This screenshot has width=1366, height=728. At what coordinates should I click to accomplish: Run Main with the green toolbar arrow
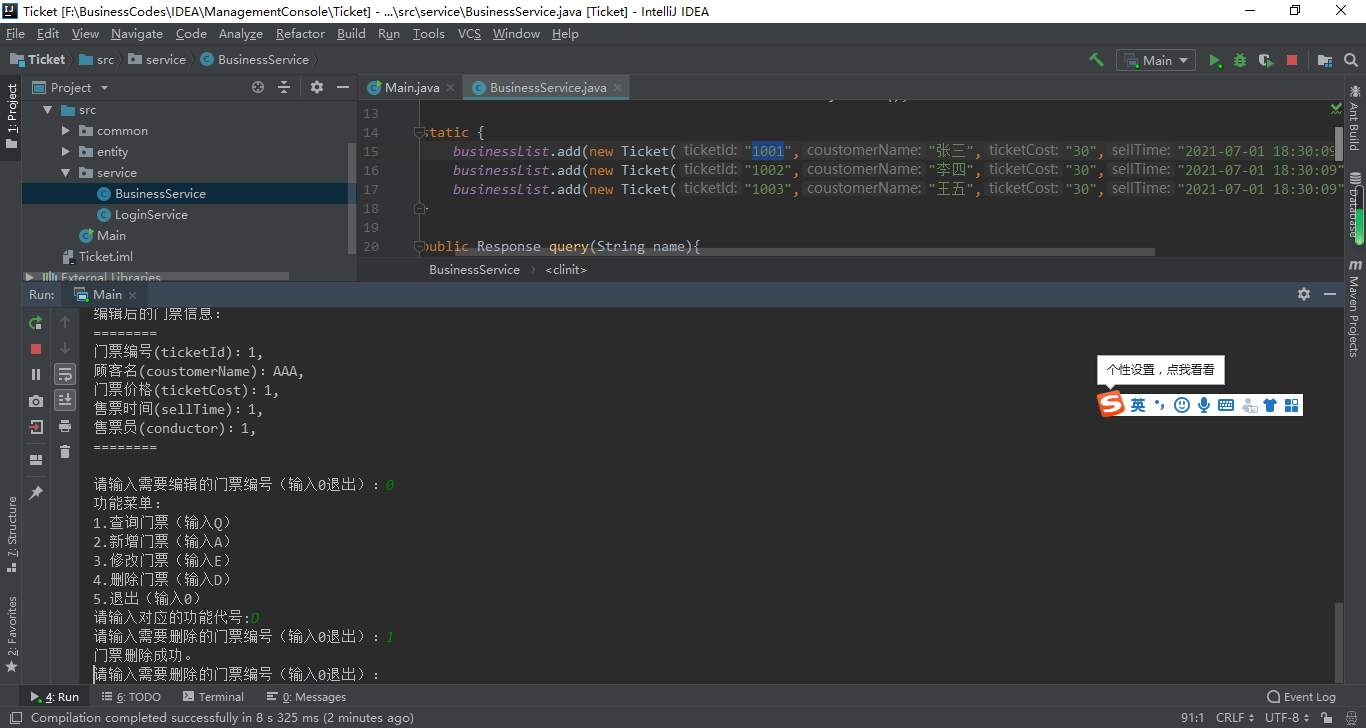(x=1215, y=60)
